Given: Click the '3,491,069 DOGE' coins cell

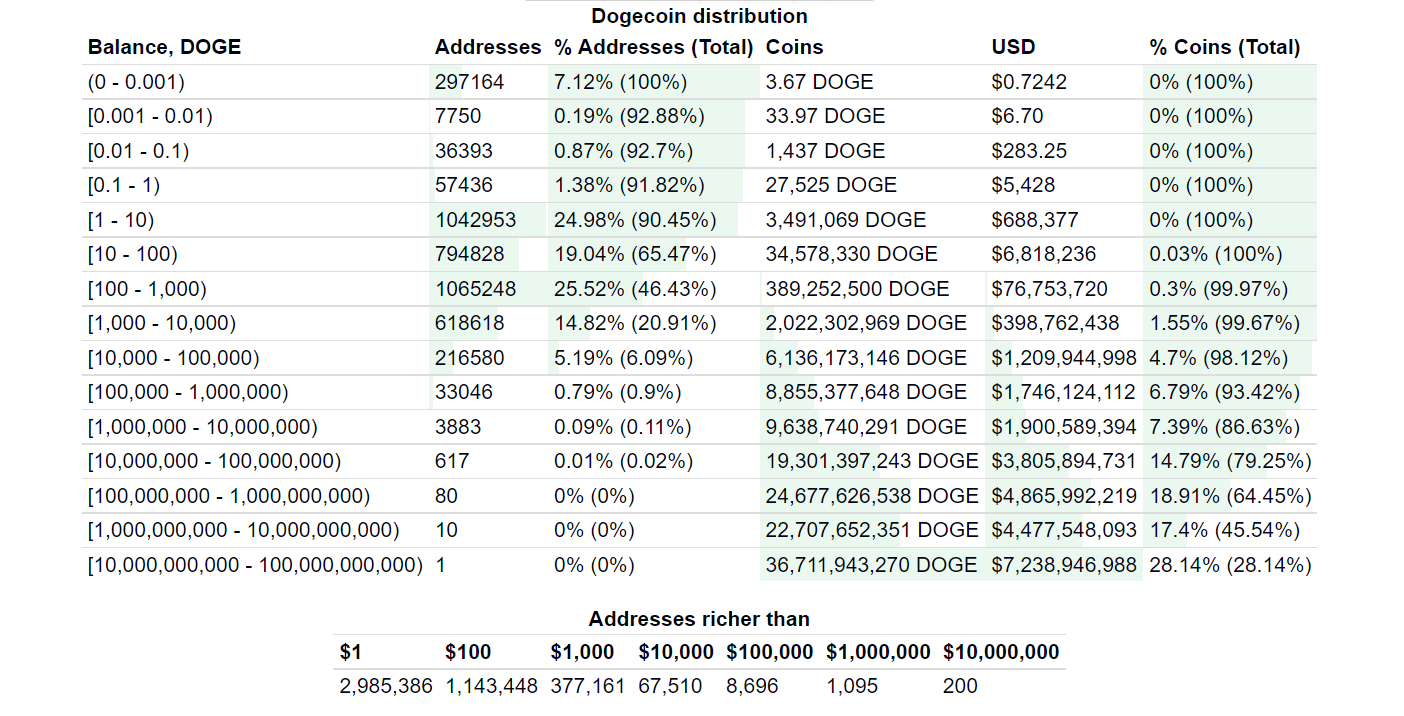Looking at the screenshot, I should pos(846,220).
